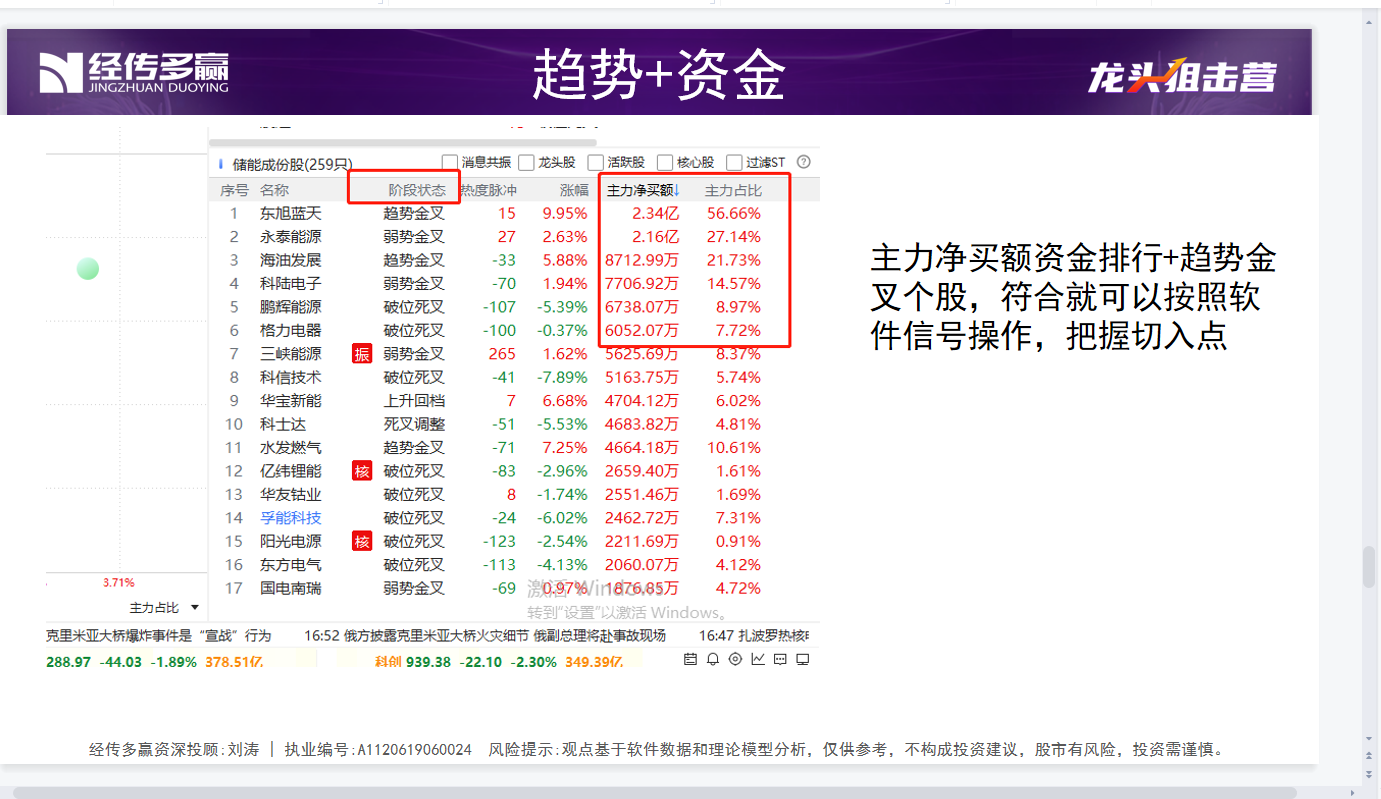Click the blue sort arrow on 主力净买额
Image resolution: width=1381 pixels, height=799 pixels.
click(x=676, y=190)
